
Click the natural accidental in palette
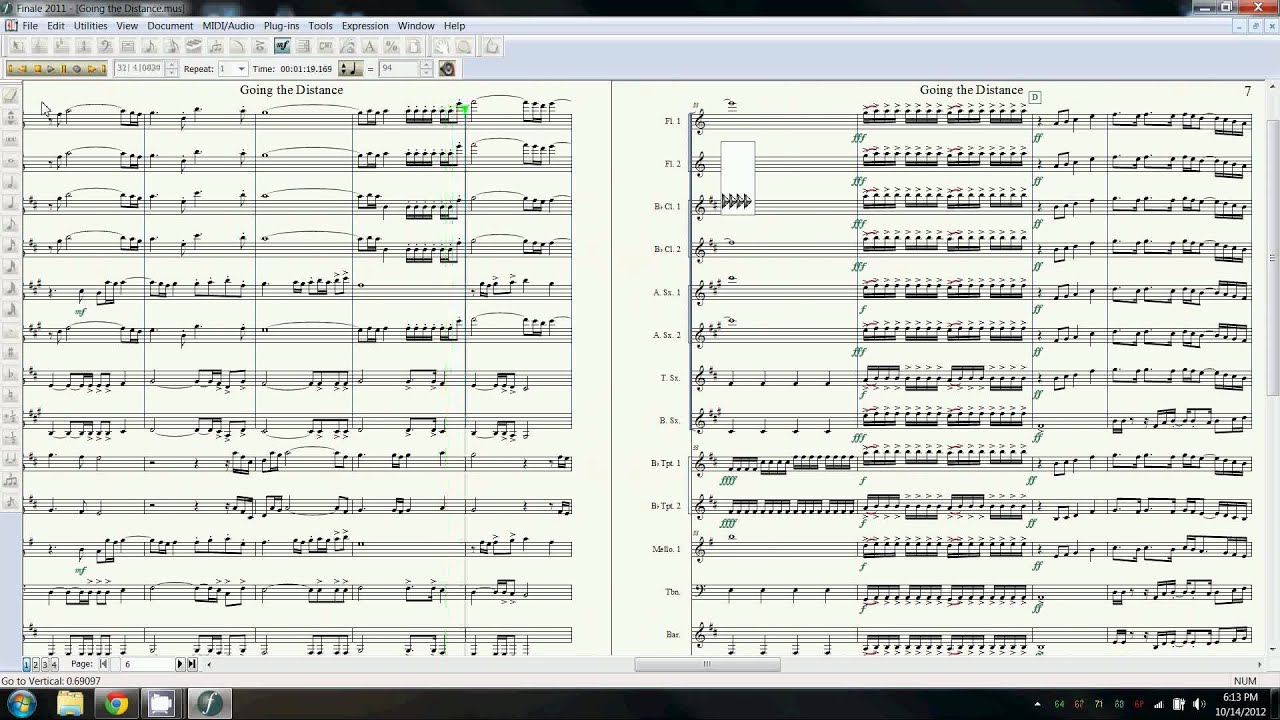pos(11,395)
